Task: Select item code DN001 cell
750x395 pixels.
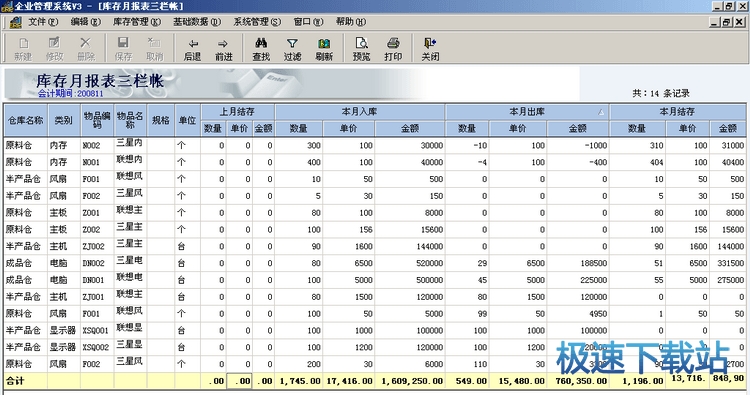Action: [97, 280]
